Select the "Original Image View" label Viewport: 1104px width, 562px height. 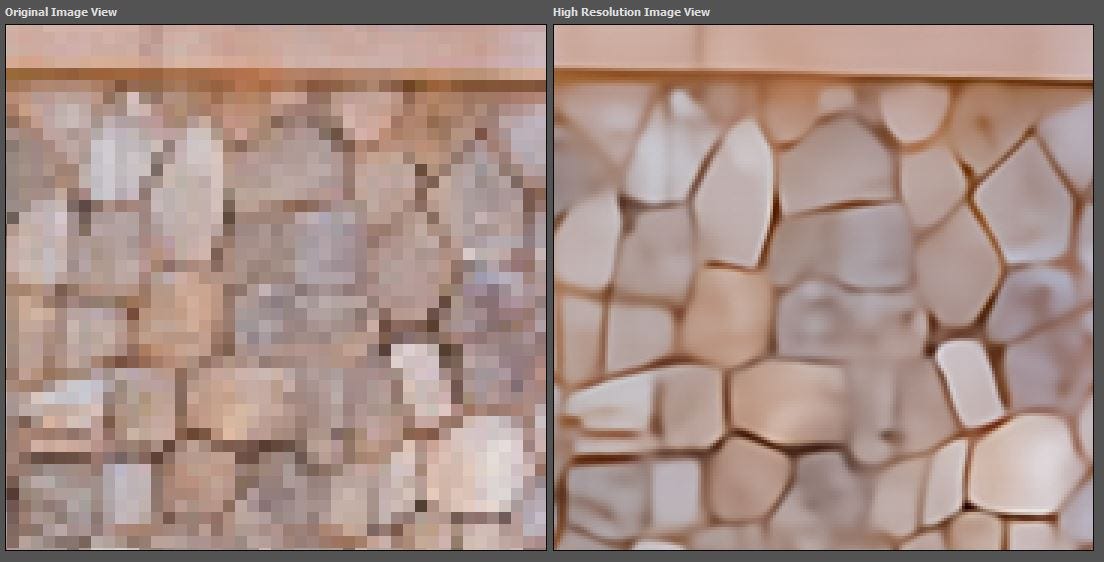61,12
